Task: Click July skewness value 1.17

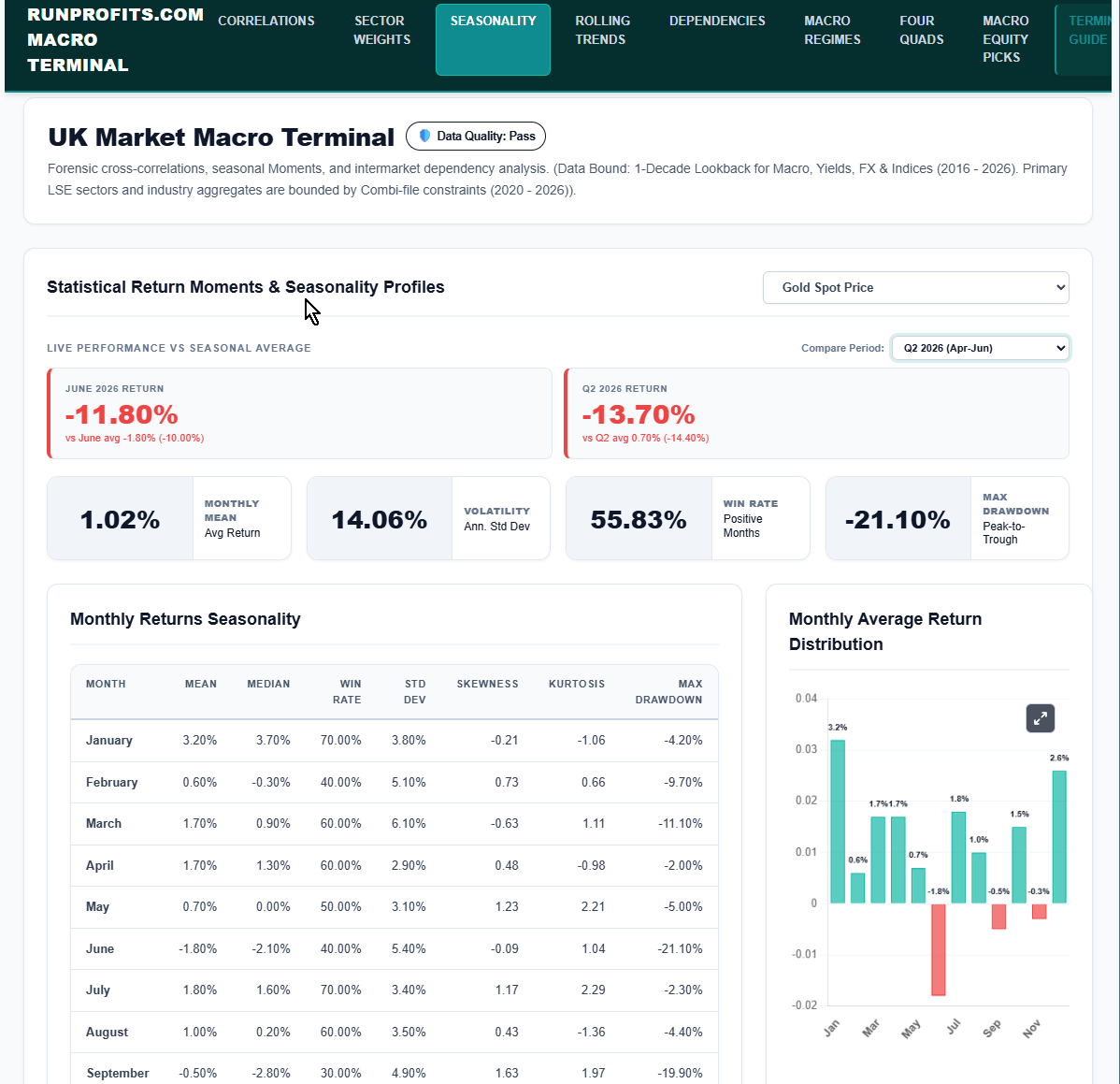Action: (507, 990)
